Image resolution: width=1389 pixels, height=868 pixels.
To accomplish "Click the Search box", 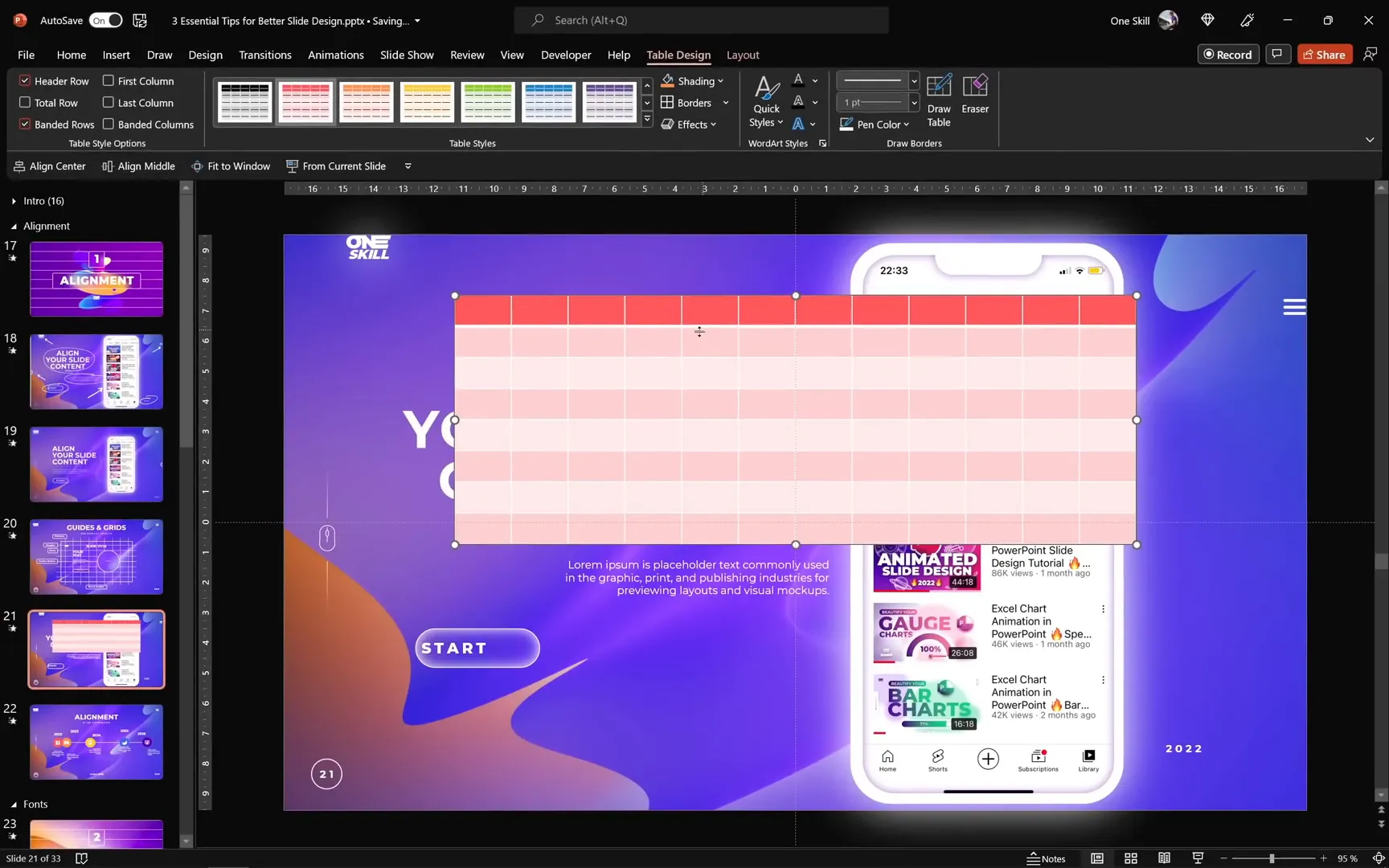I will 701,20.
